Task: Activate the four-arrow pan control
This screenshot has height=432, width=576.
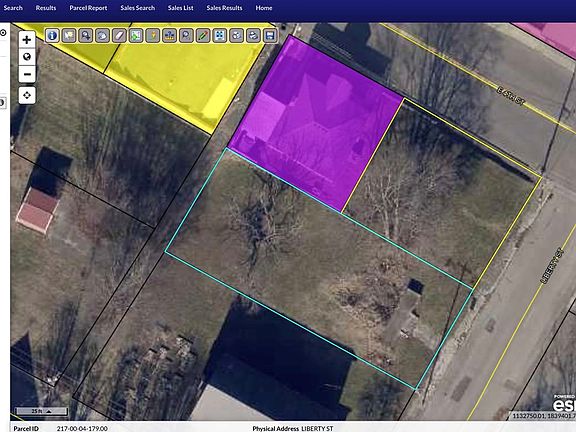Action: point(27,96)
